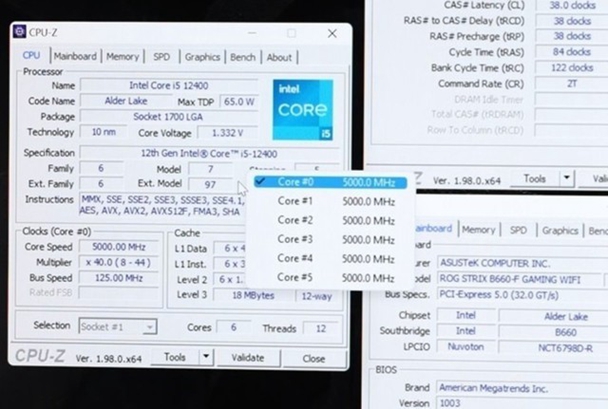Click the manufacturer field ASUSTeK COMPUTER INC.
The height and width of the screenshot is (409, 608).
point(522,264)
